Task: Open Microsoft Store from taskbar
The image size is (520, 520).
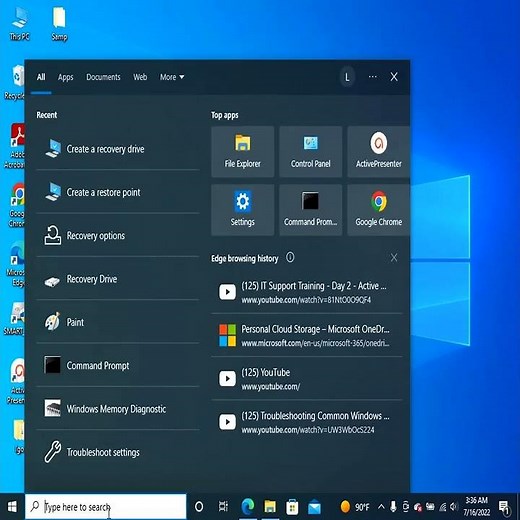Action: coord(292,507)
